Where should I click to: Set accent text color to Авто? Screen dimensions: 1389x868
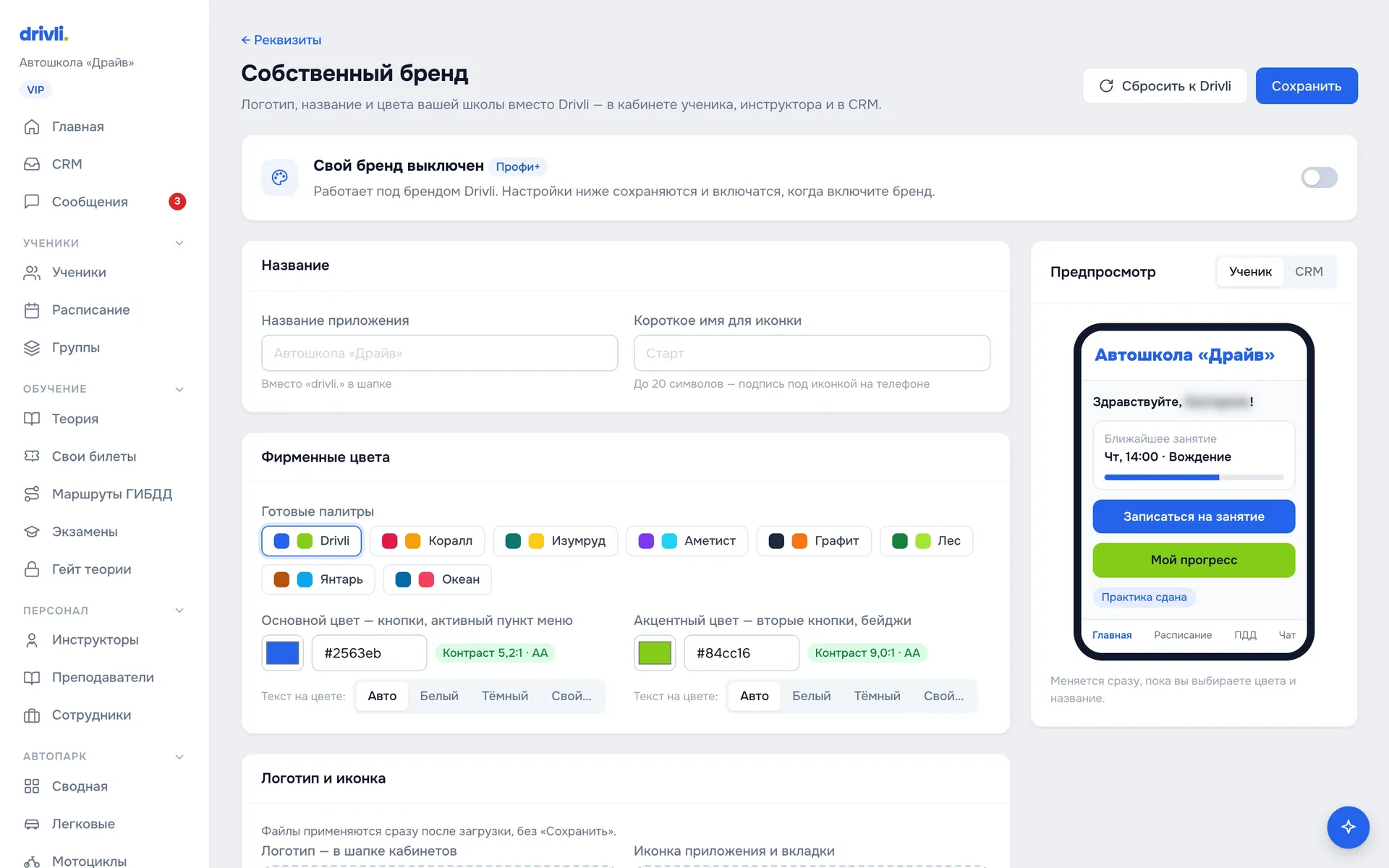(x=754, y=696)
